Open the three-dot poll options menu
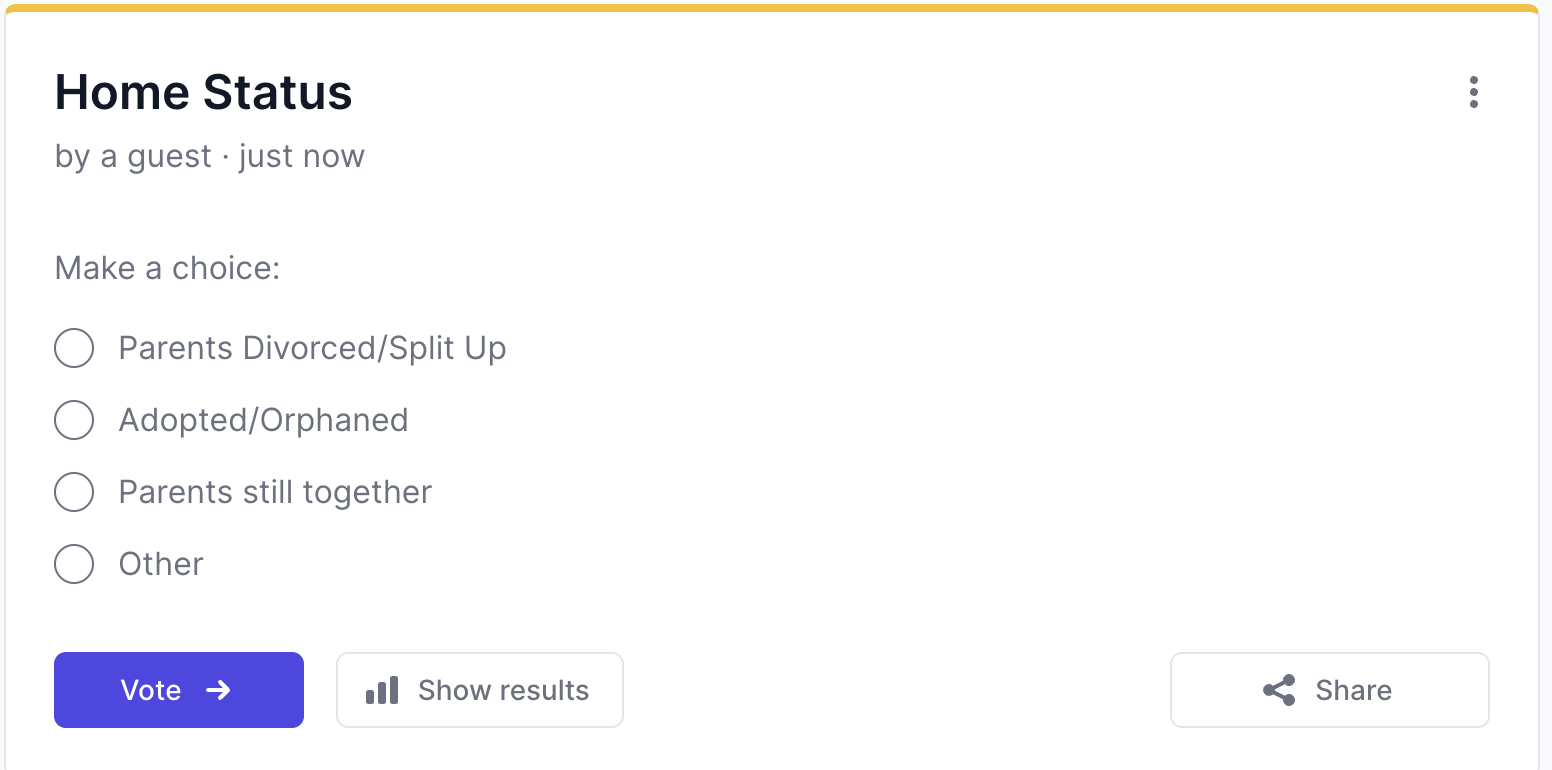 [x=1473, y=92]
